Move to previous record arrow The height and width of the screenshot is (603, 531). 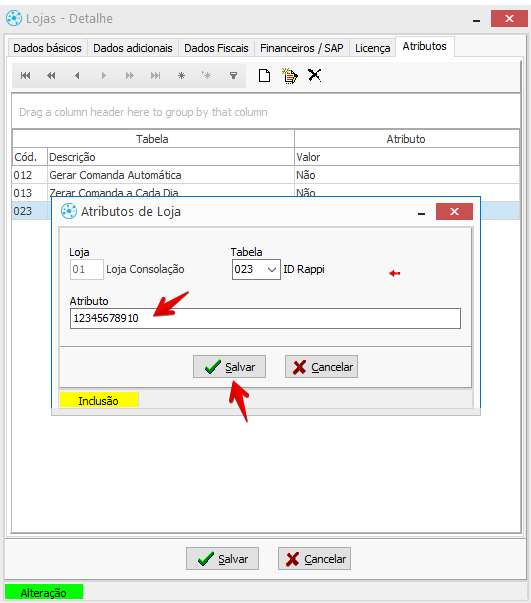point(77,76)
